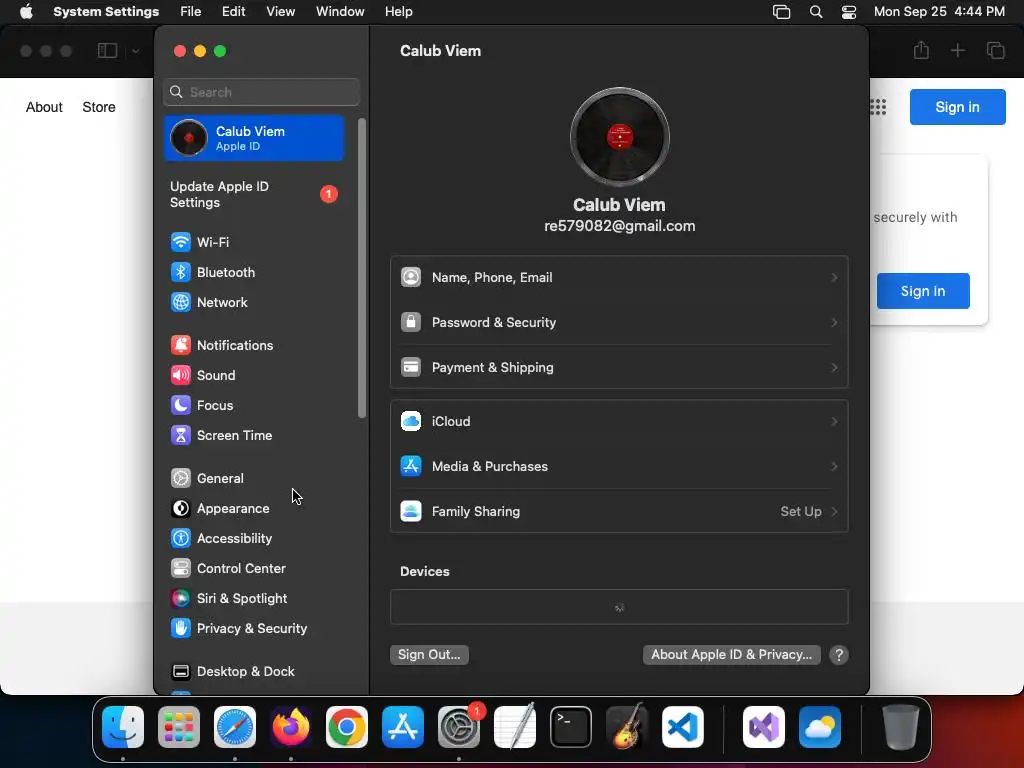Open TextEdit from the Dock
This screenshot has height=768, width=1024.
point(515,727)
